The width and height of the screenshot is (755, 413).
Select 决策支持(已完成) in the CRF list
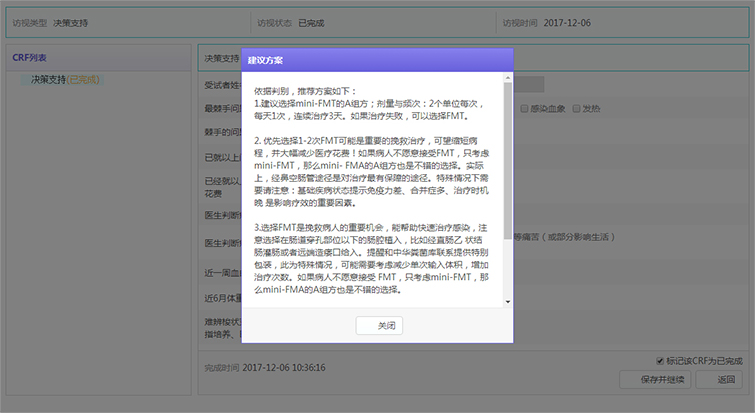tap(65, 79)
